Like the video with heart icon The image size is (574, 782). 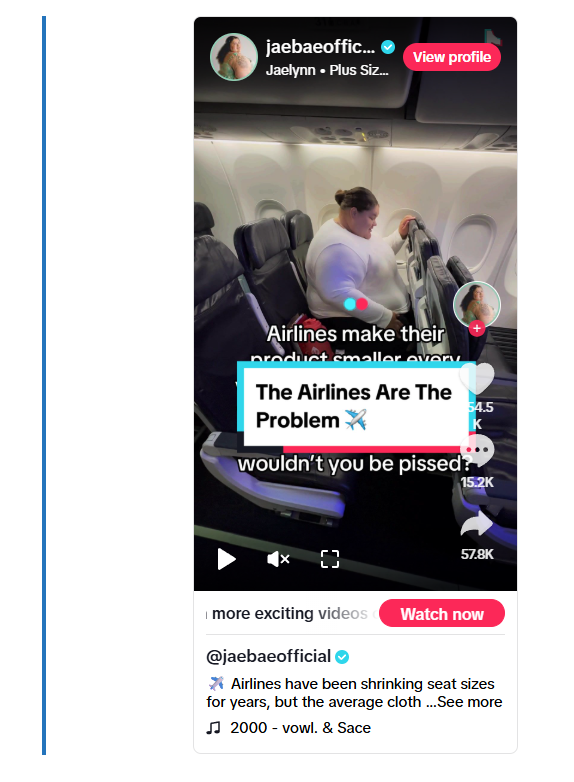tap(477, 379)
